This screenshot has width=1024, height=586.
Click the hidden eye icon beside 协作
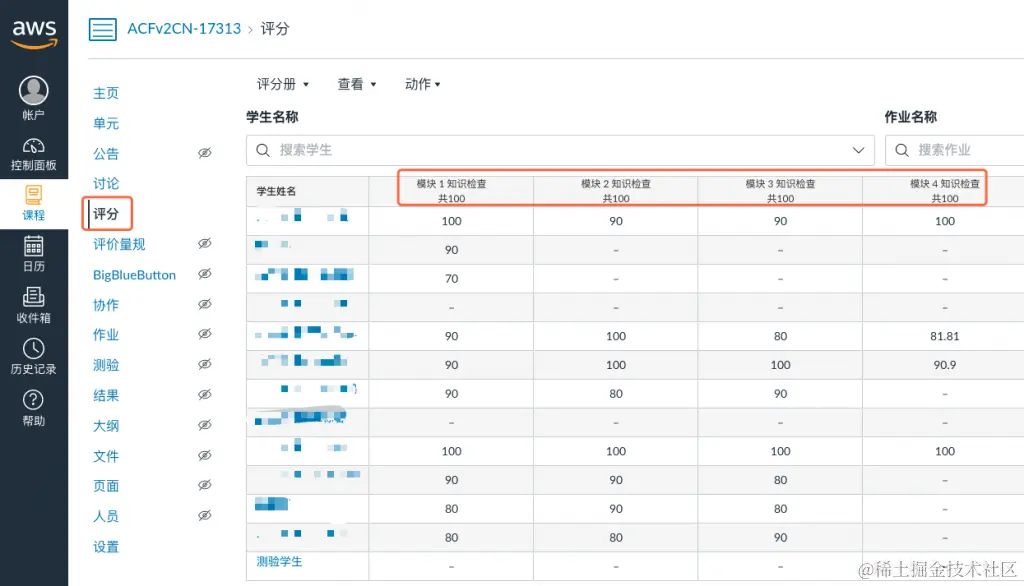204,304
